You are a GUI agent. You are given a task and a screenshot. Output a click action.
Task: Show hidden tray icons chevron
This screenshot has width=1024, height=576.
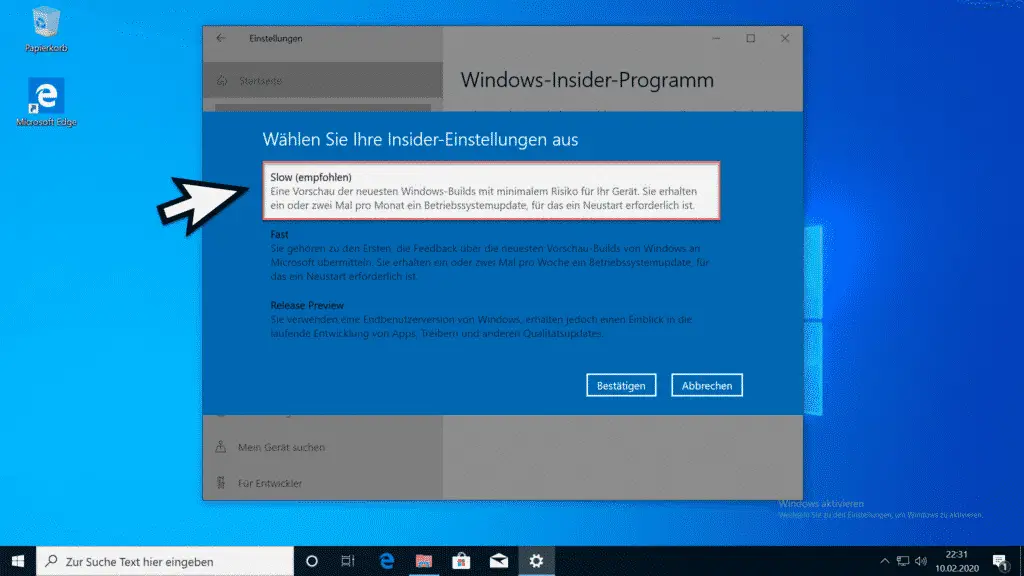884,561
